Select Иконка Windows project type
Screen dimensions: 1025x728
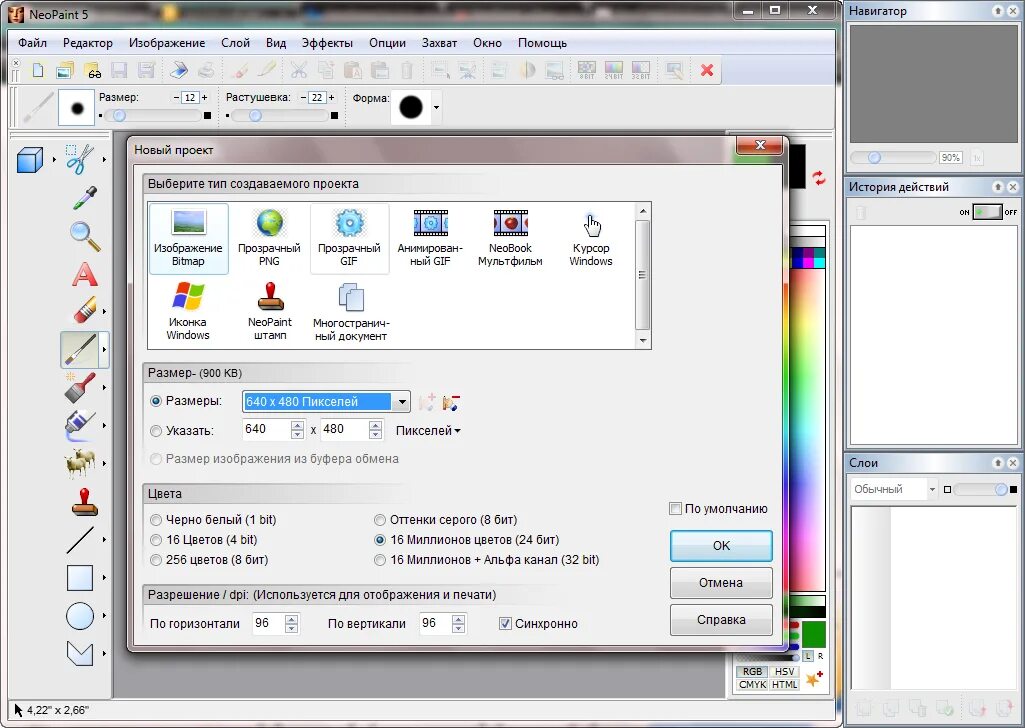pos(188,311)
